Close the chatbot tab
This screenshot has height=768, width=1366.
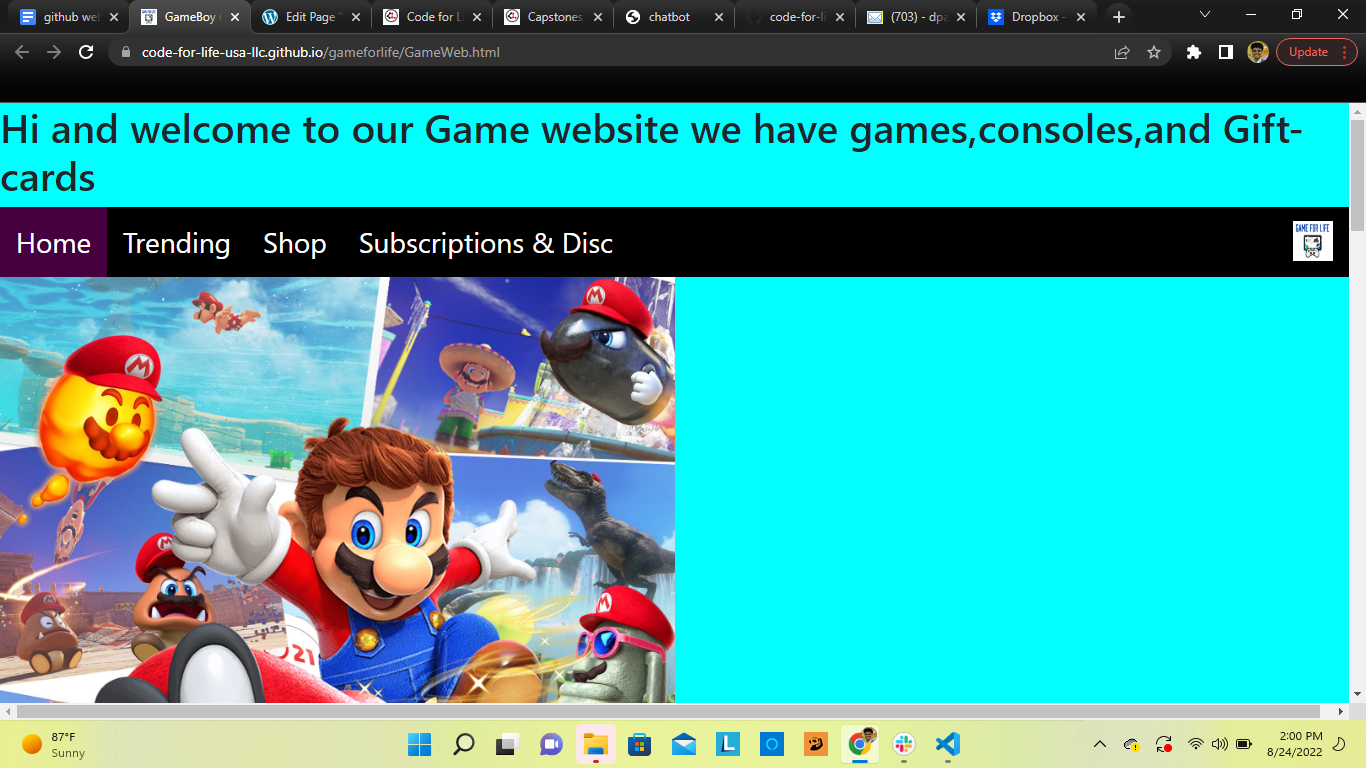[x=718, y=17]
